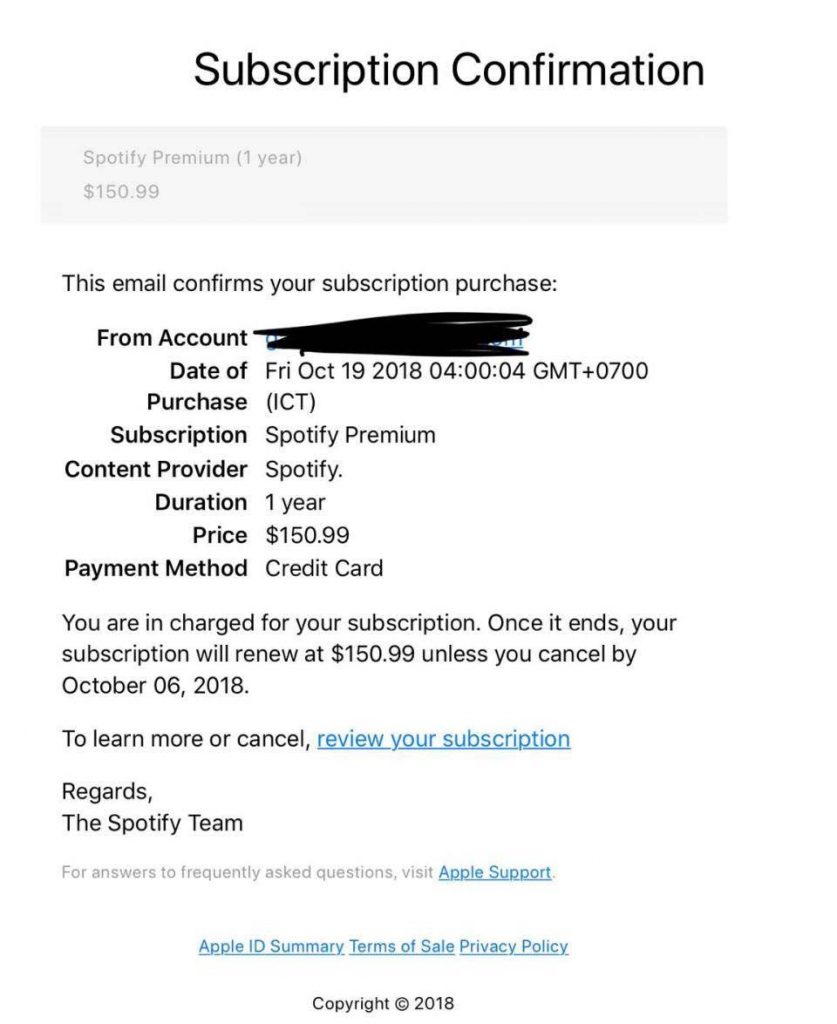Viewport: 837px width, 1024px height.
Task: Open the Privacy Policy link
Action: point(514,946)
